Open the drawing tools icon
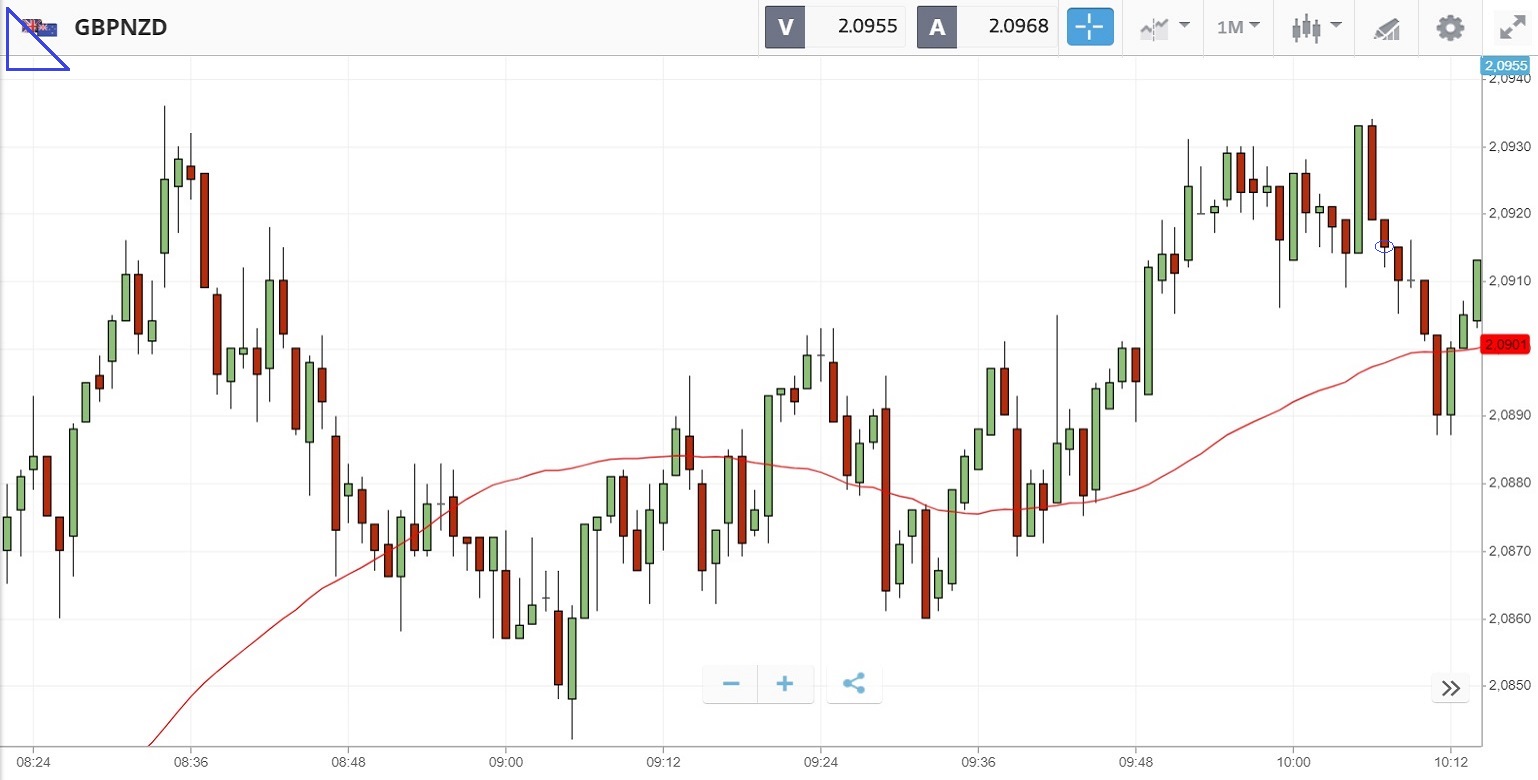Viewport: 1538px width, 780px height. [x=1387, y=28]
